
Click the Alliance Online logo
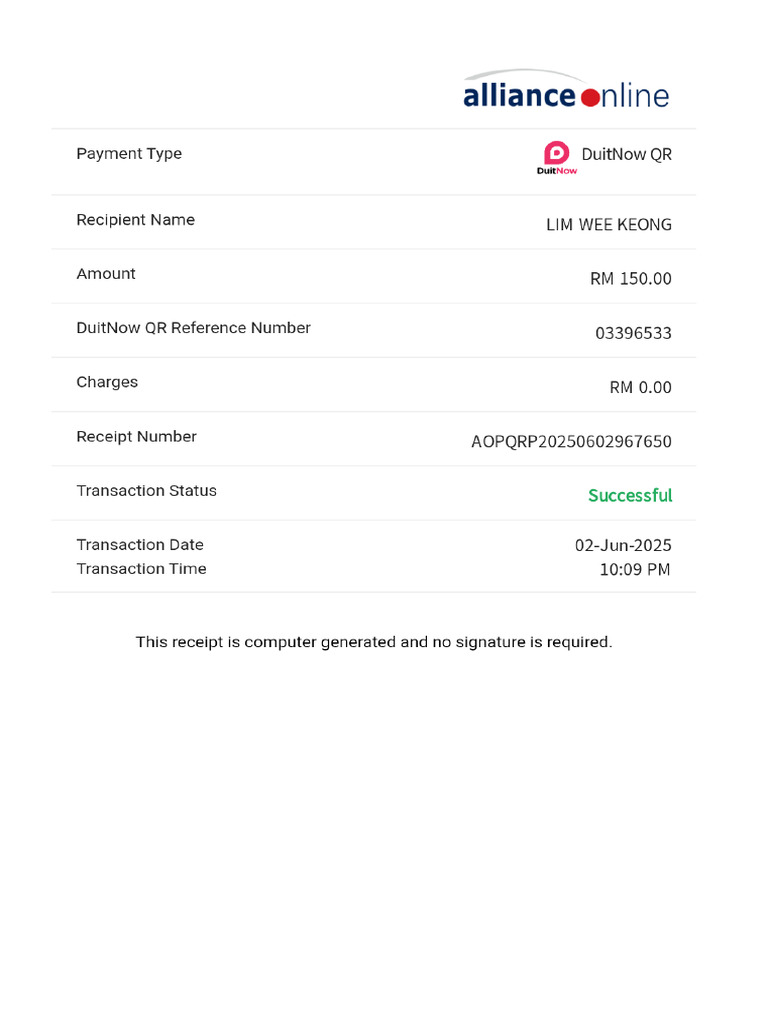[566, 92]
